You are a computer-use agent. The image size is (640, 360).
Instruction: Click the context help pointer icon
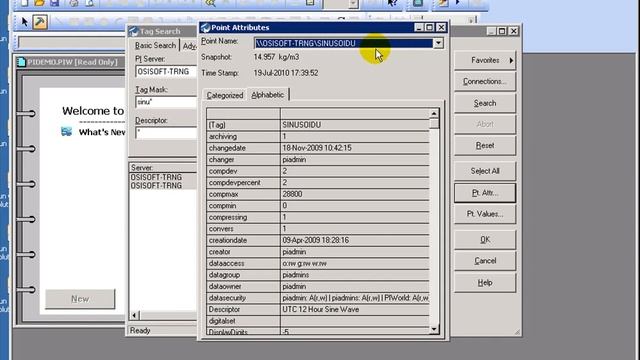(392, 3)
